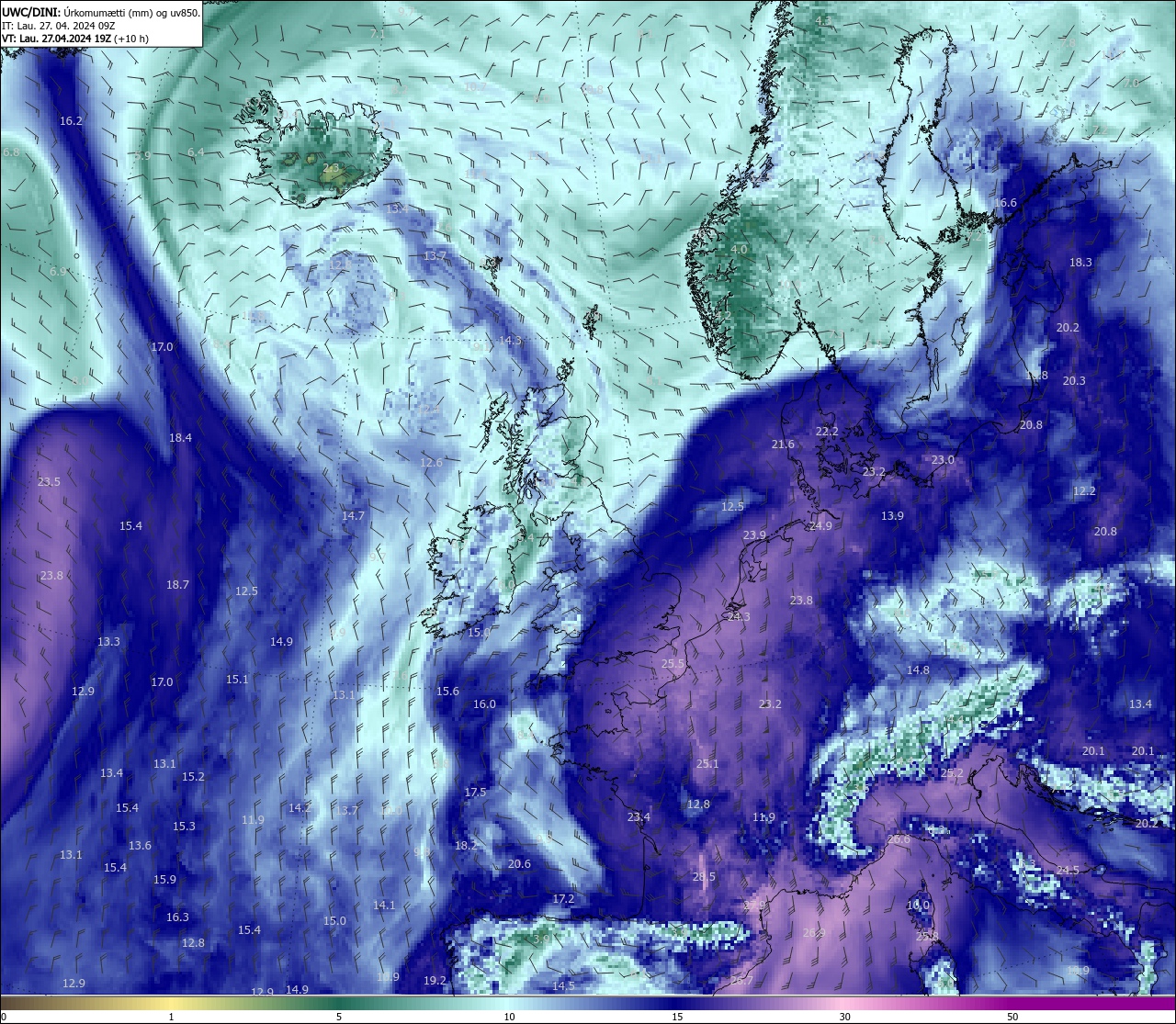Click the map value 17.2
Viewport: 1176px width, 1024px height.
(563, 899)
